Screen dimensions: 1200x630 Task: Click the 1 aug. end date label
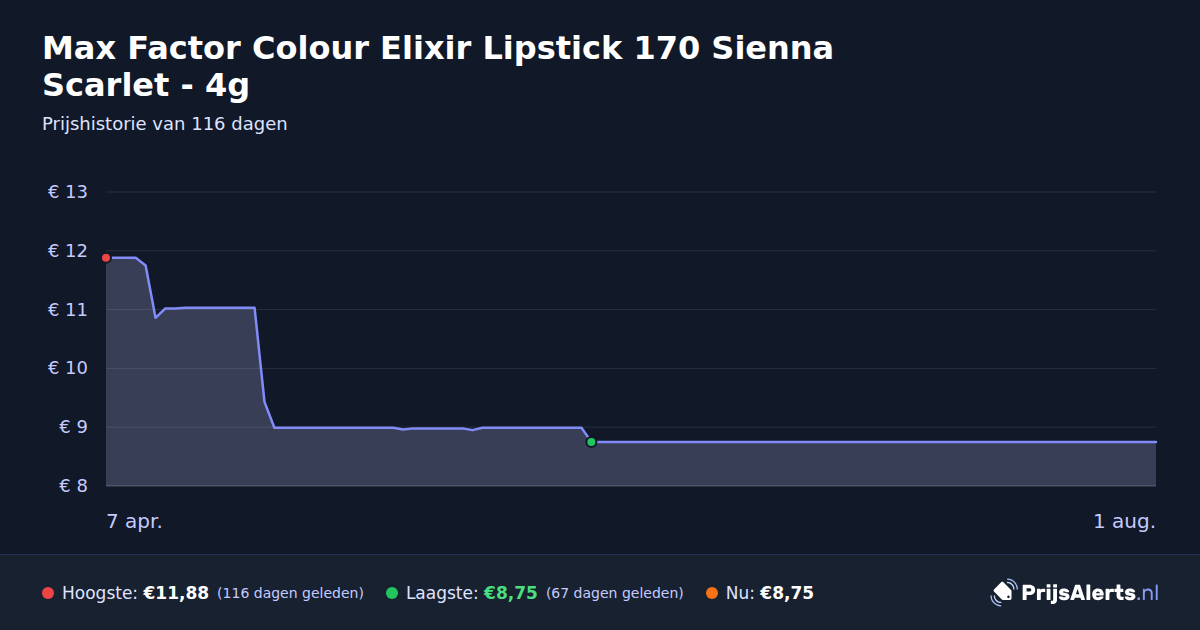click(1124, 521)
